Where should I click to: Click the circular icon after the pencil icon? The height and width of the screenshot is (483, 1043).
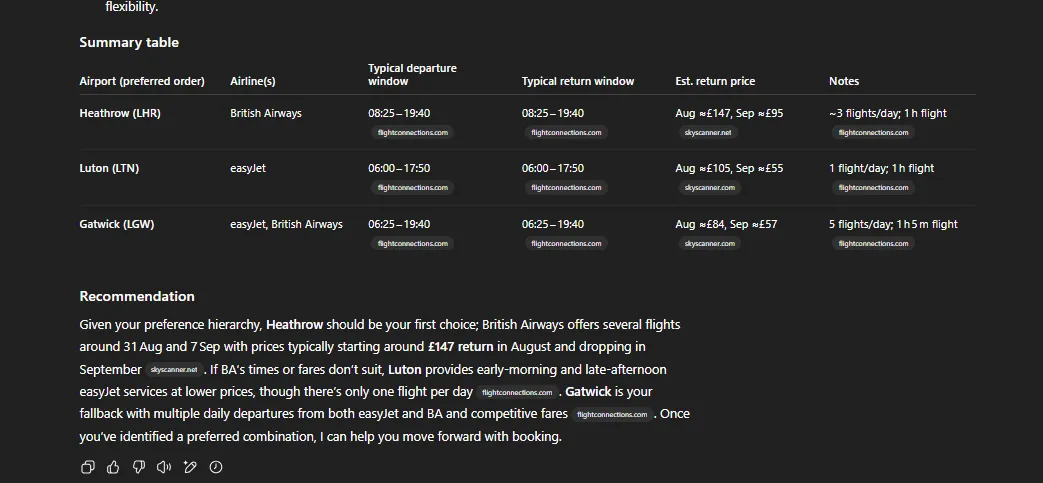216,467
